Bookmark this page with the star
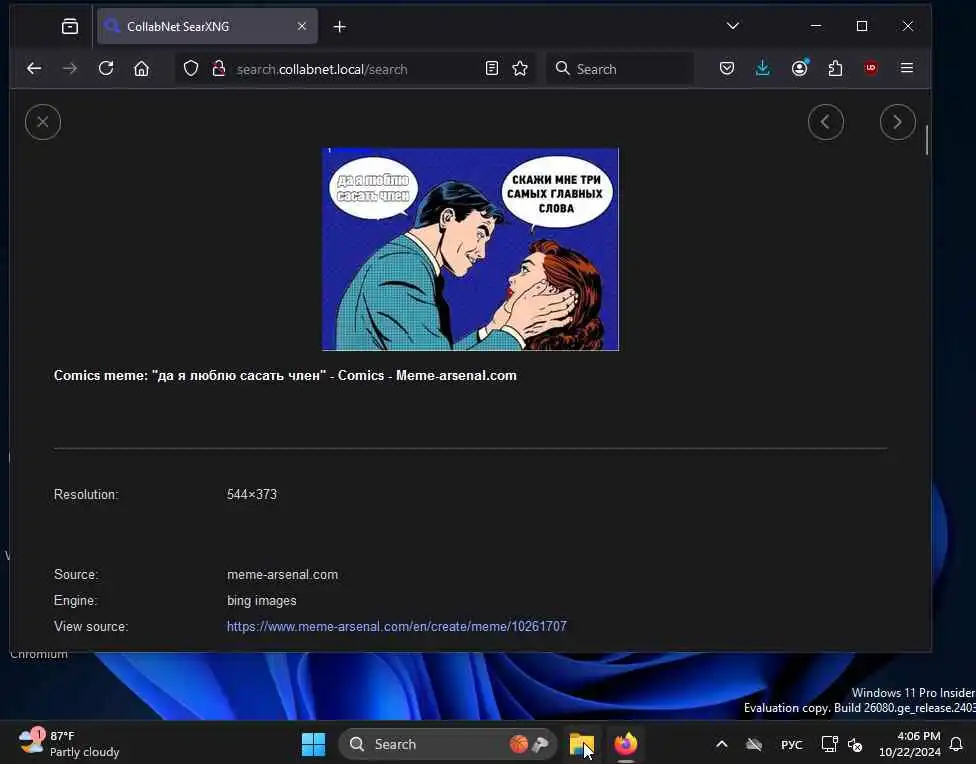 coord(520,68)
